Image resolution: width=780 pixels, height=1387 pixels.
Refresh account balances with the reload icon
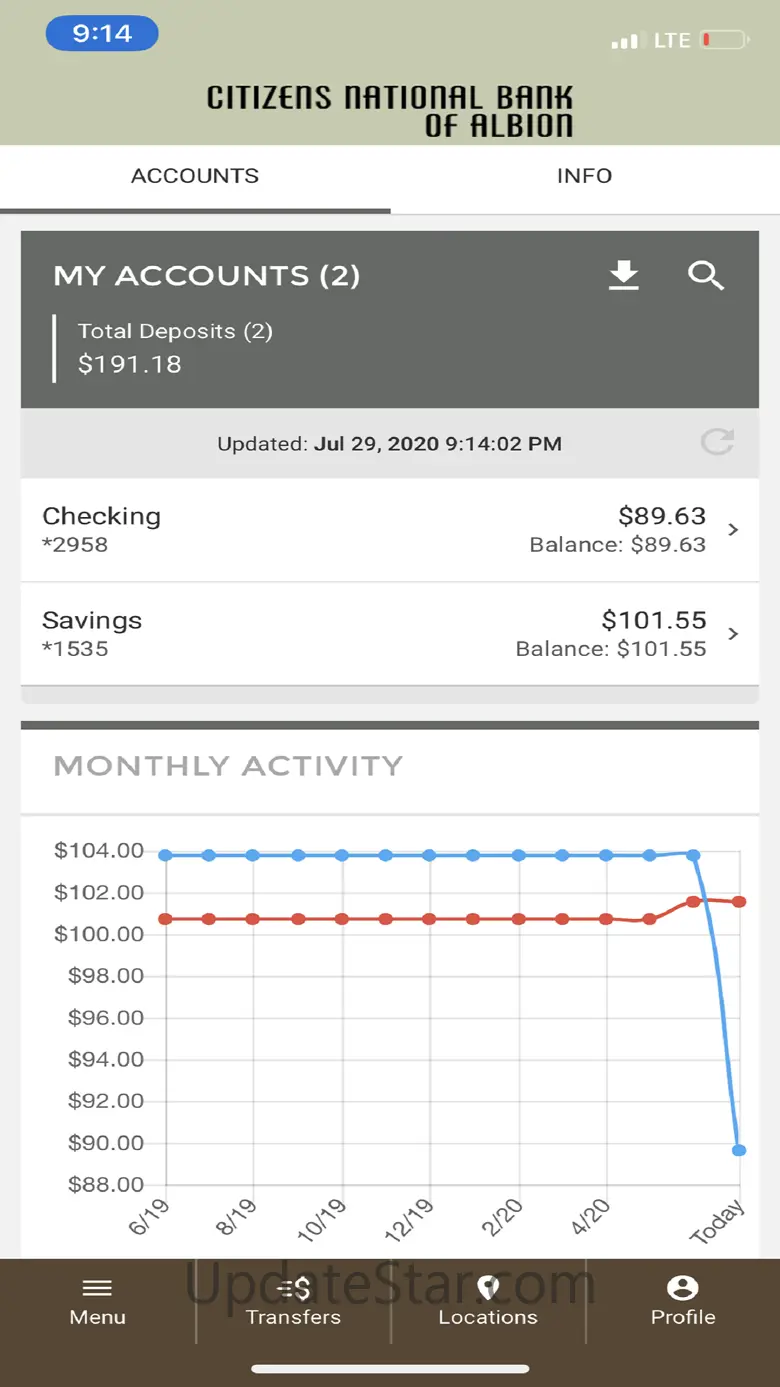pyautogui.click(x=717, y=442)
